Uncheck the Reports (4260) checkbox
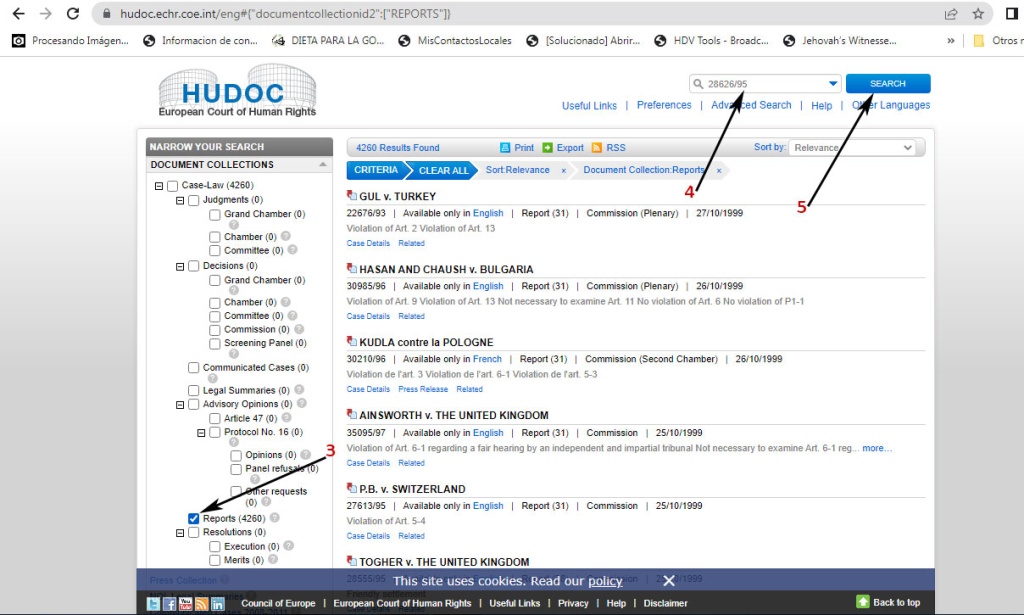 coord(193,518)
